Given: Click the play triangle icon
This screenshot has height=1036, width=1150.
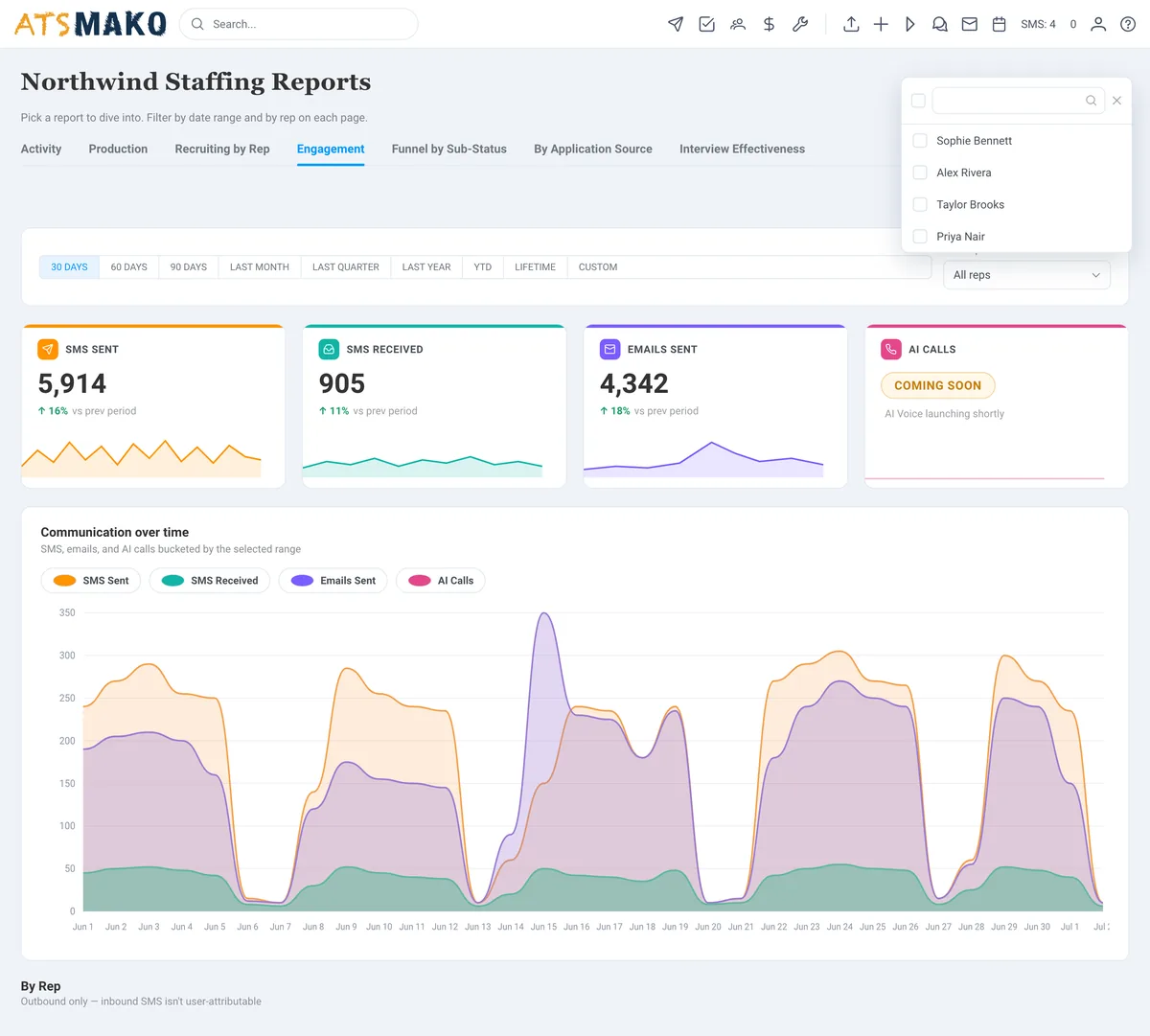Looking at the screenshot, I should click(910, 24).
